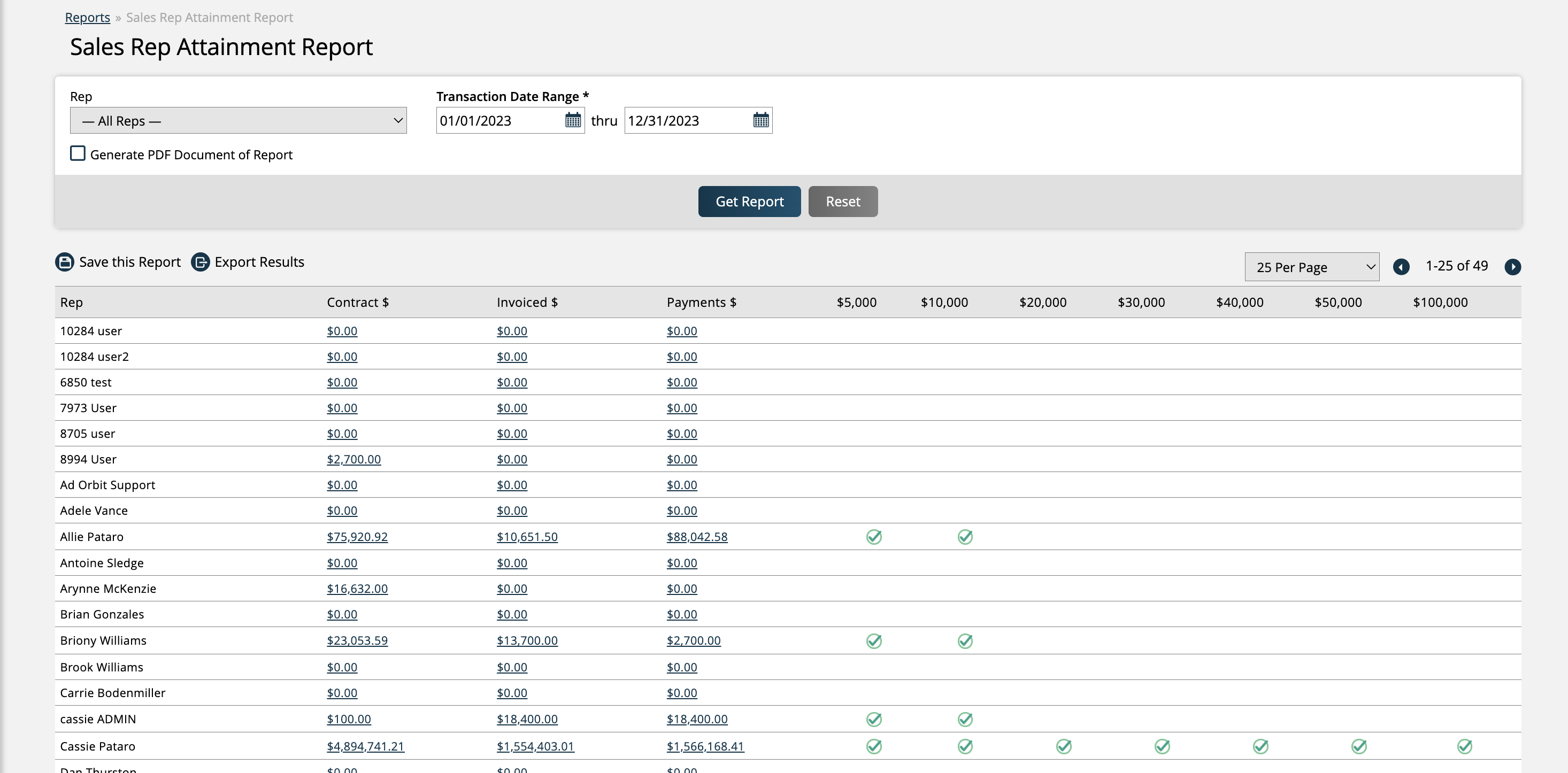The width and height of the screenshot is (1568, 773).
Task: Click Allie Pataro's $5,000 attainment checkmark
Action: coord(873,537)
